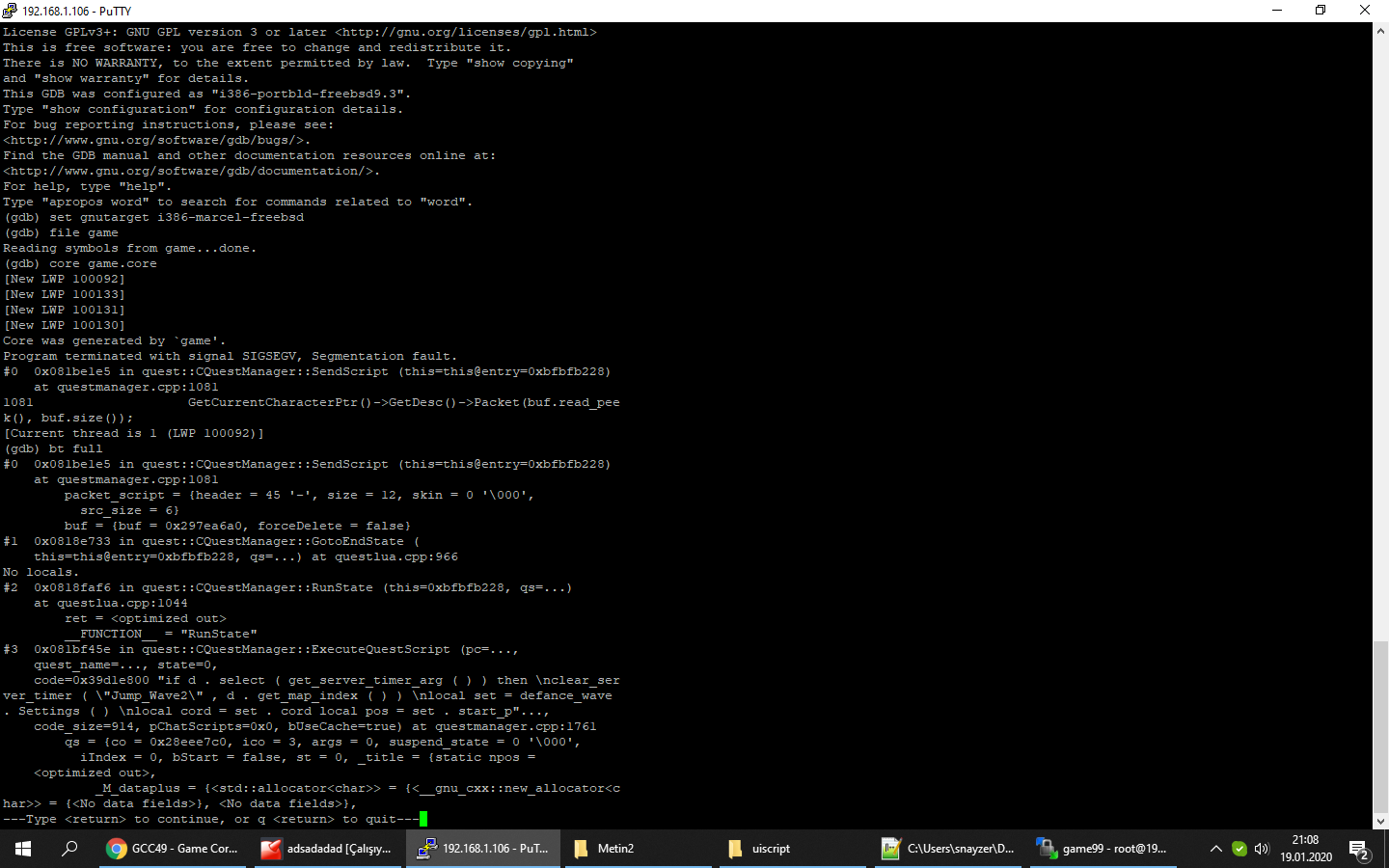Click the green terminal cursor block
The width and height of the screenshot is (1389, 868).
[x=423, y=819]
